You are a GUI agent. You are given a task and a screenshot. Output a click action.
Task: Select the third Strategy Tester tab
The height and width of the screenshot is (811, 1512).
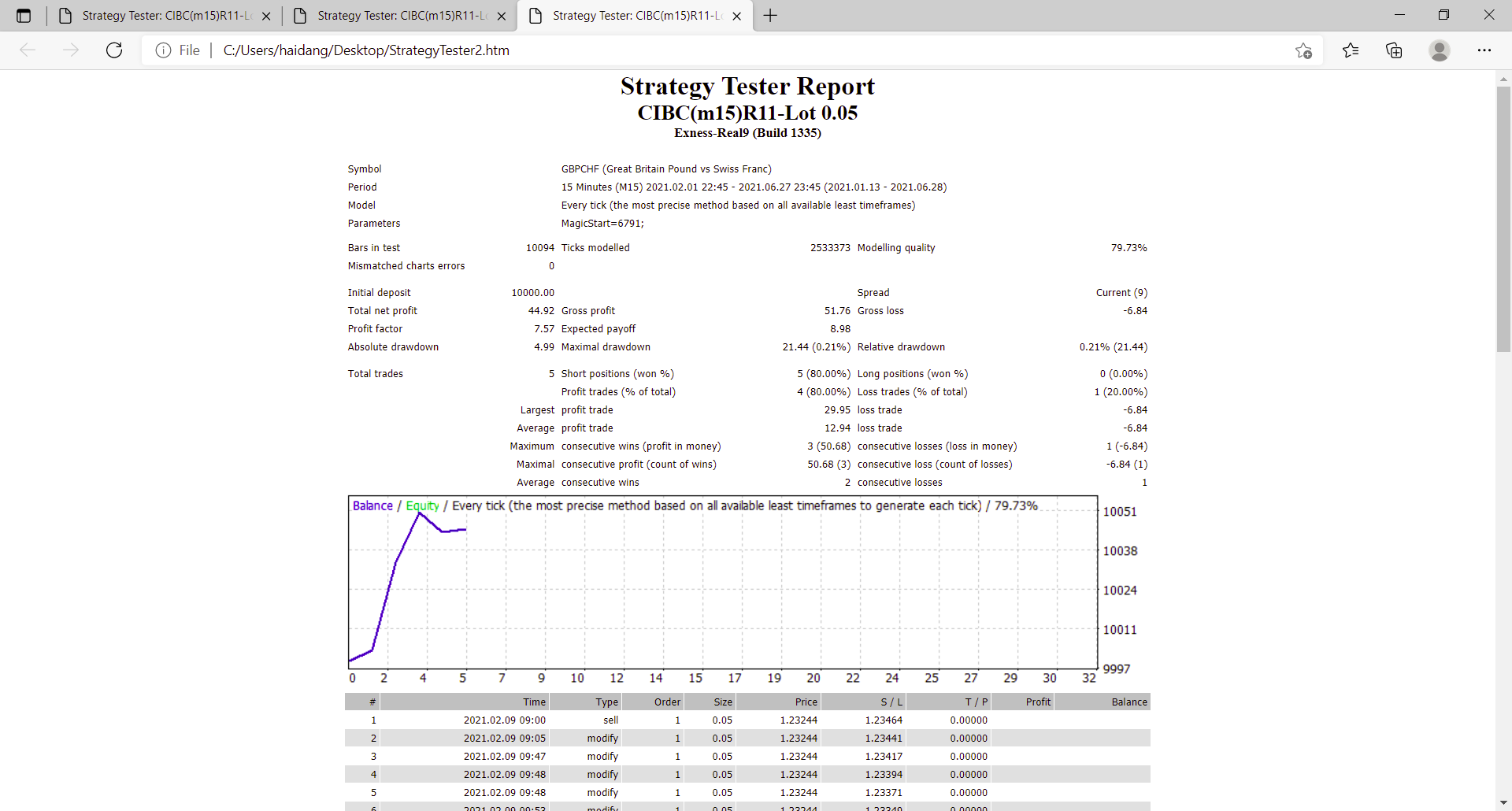(x=636, y=16)
